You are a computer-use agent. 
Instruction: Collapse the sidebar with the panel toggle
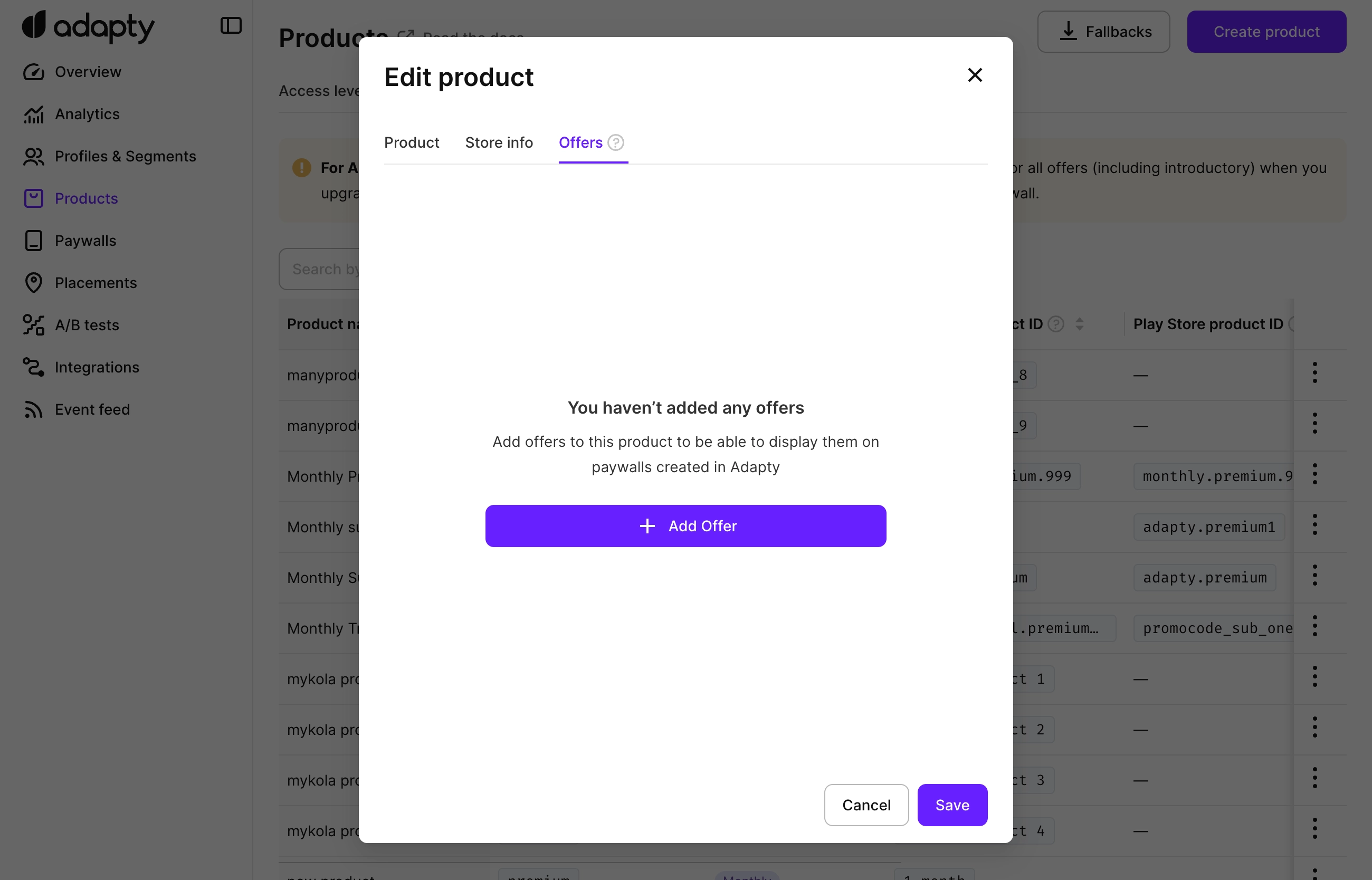pos(231,26)
